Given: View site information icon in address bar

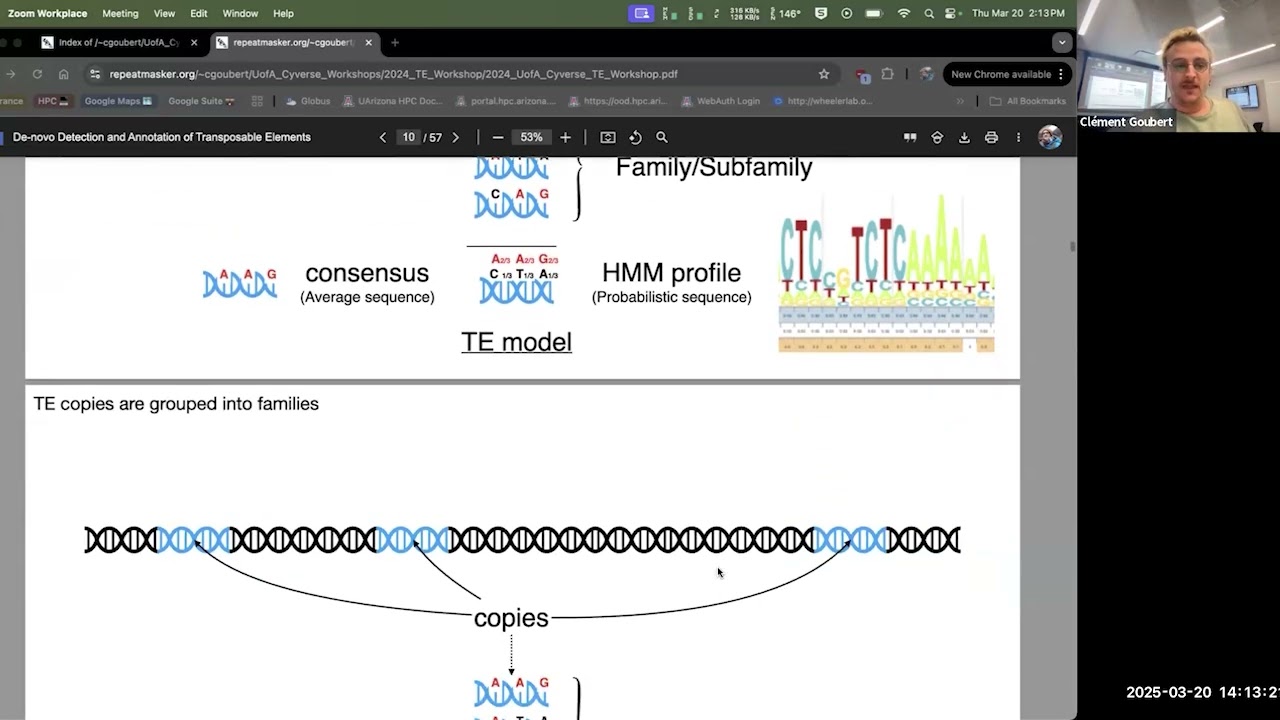Looking at the screenshot, I should click(94, 74).
